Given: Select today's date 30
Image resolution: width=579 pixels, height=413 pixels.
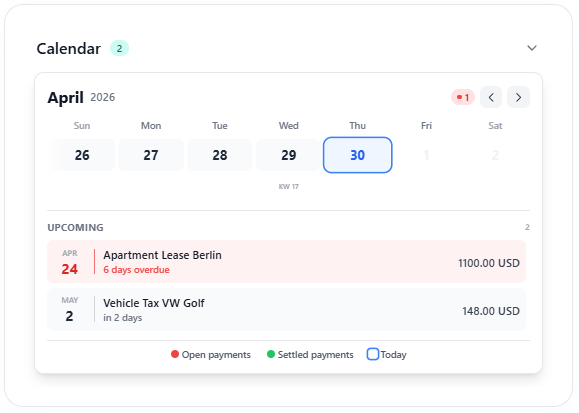Looking at the screenshot, I should 357,155.
